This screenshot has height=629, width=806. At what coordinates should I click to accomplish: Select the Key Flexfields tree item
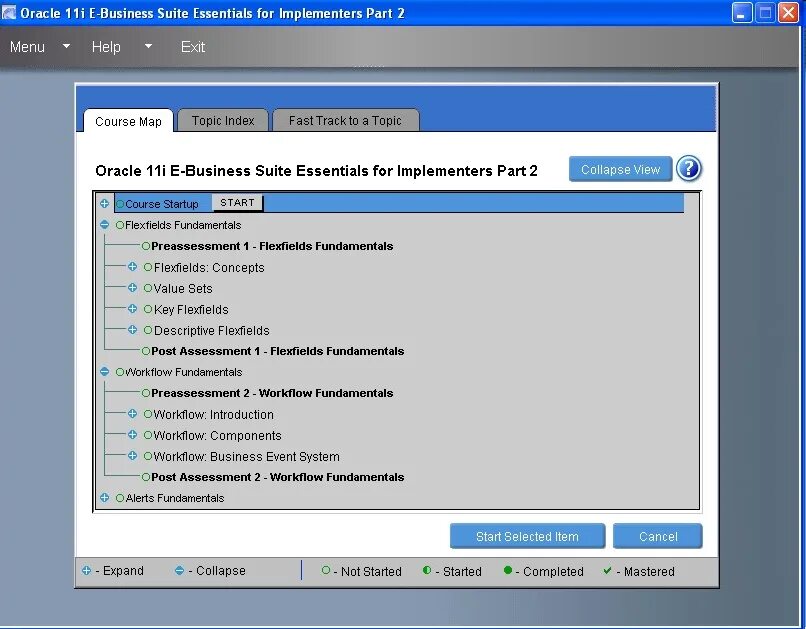coord(191,309)
